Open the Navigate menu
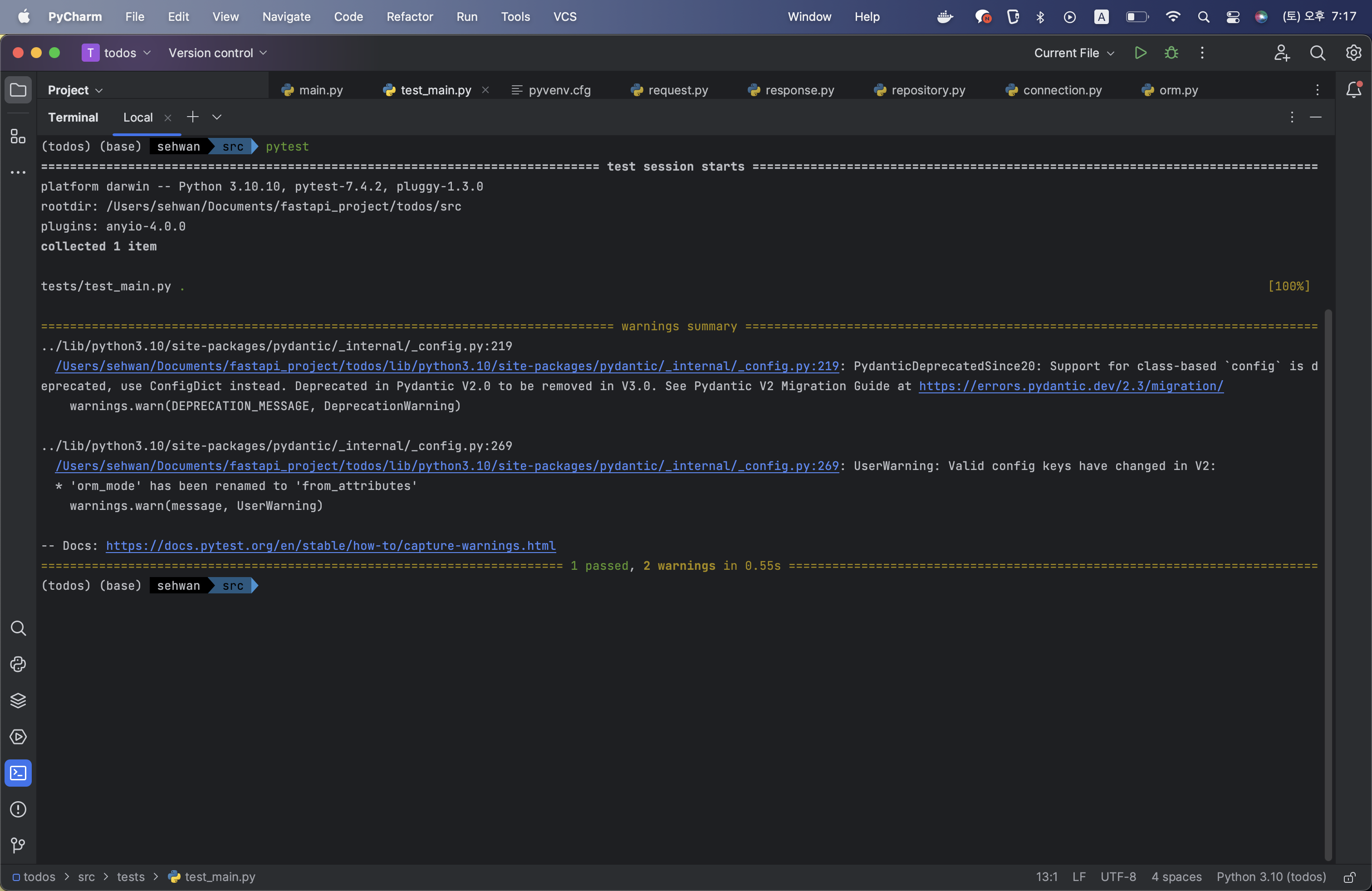Screen dimensions: 1372x891 286,17
